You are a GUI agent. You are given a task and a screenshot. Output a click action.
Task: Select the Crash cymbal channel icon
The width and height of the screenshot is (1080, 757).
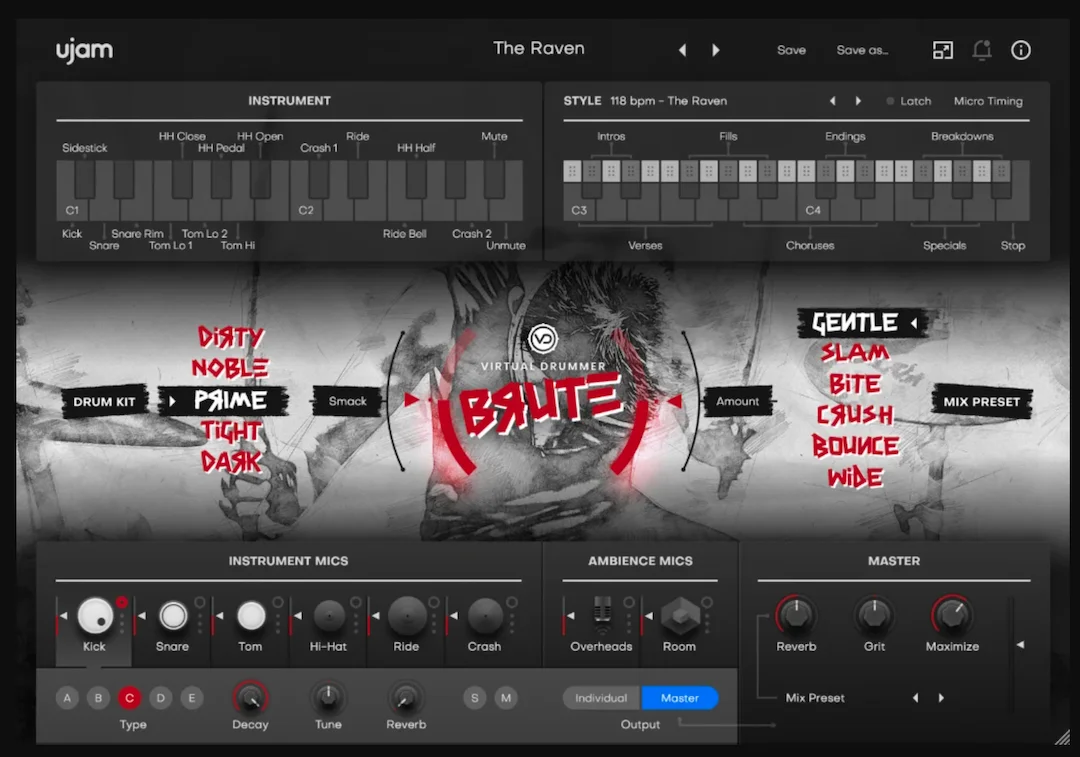click(485, 615)
